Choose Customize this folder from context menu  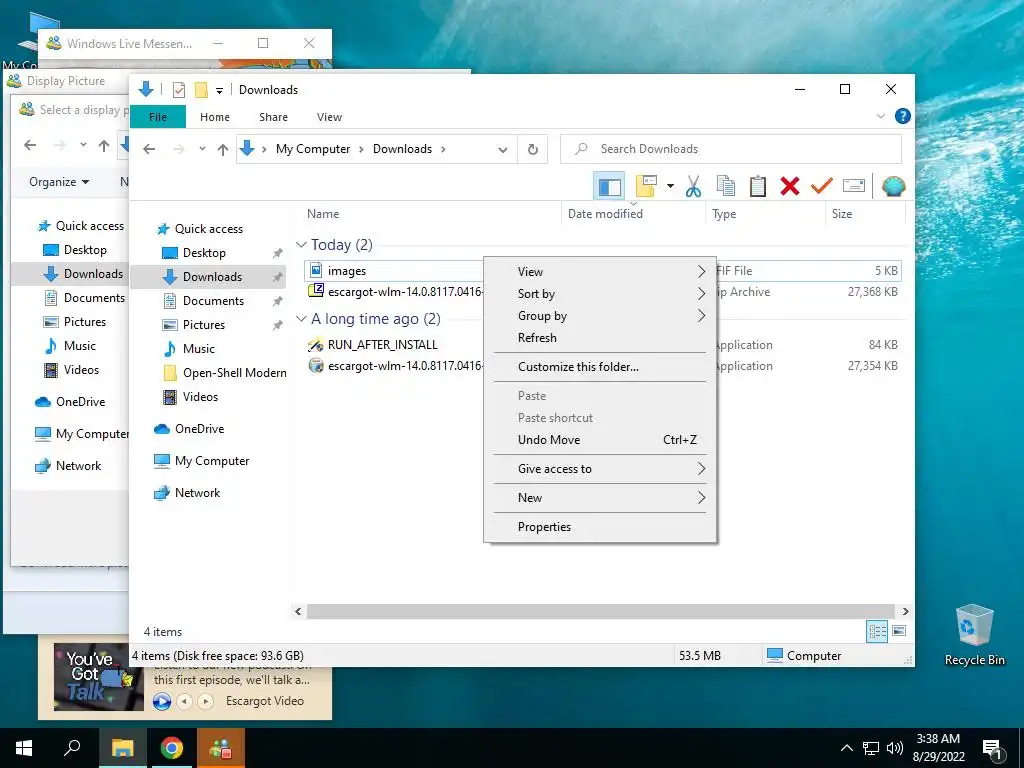click(600, 367)
